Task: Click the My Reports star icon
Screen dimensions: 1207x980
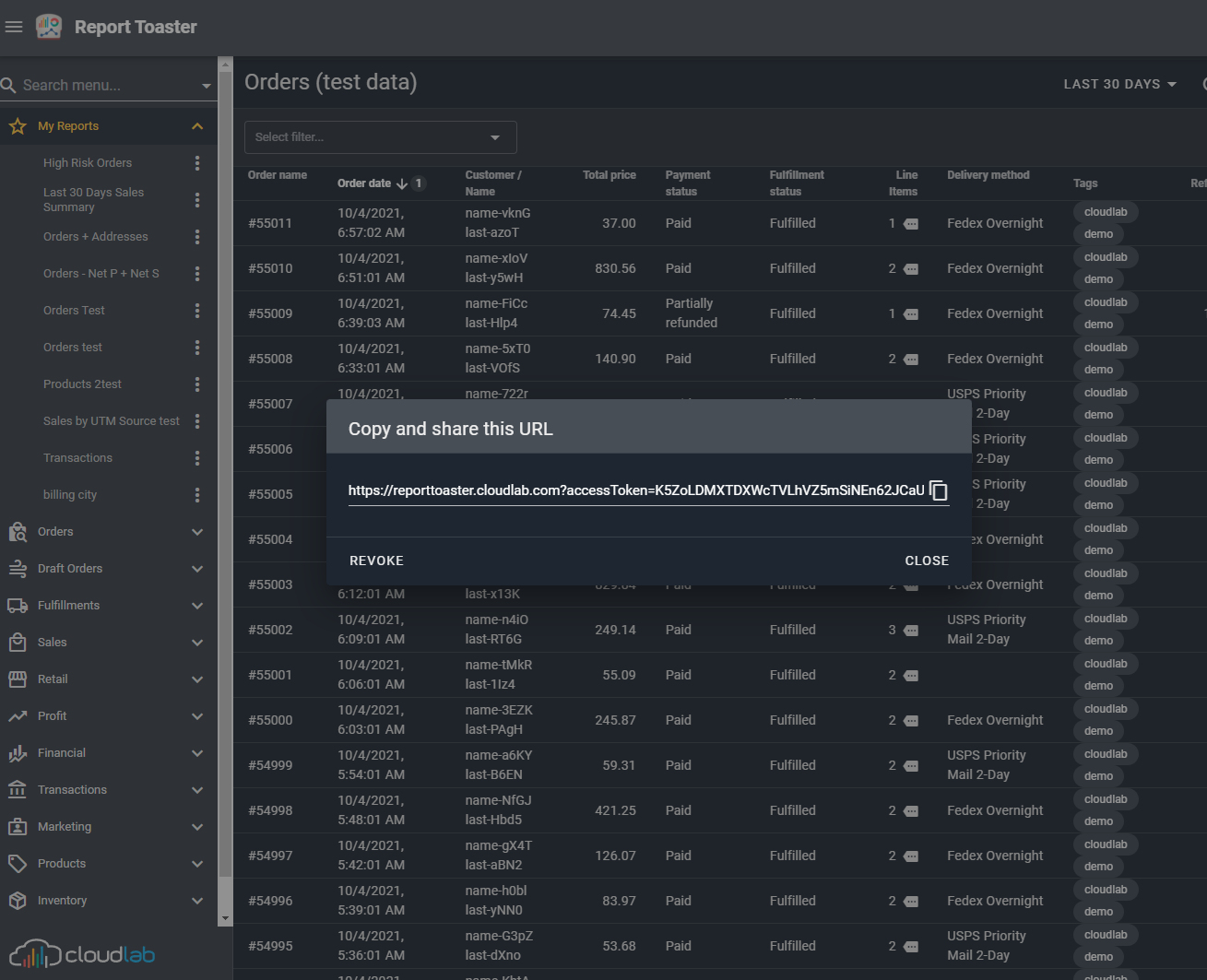Action: (18, 126)
